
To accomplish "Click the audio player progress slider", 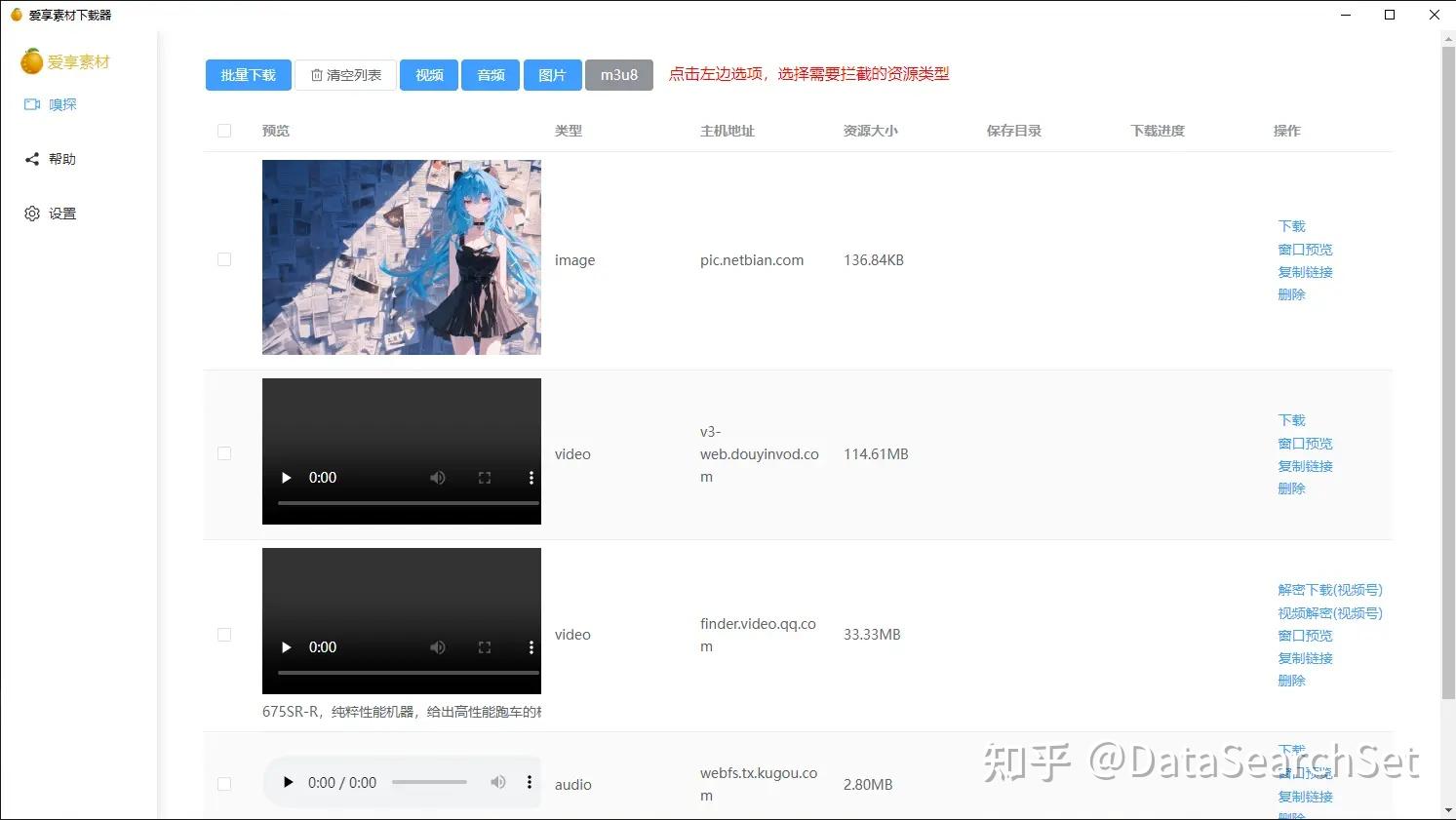I will coord(429,782).
